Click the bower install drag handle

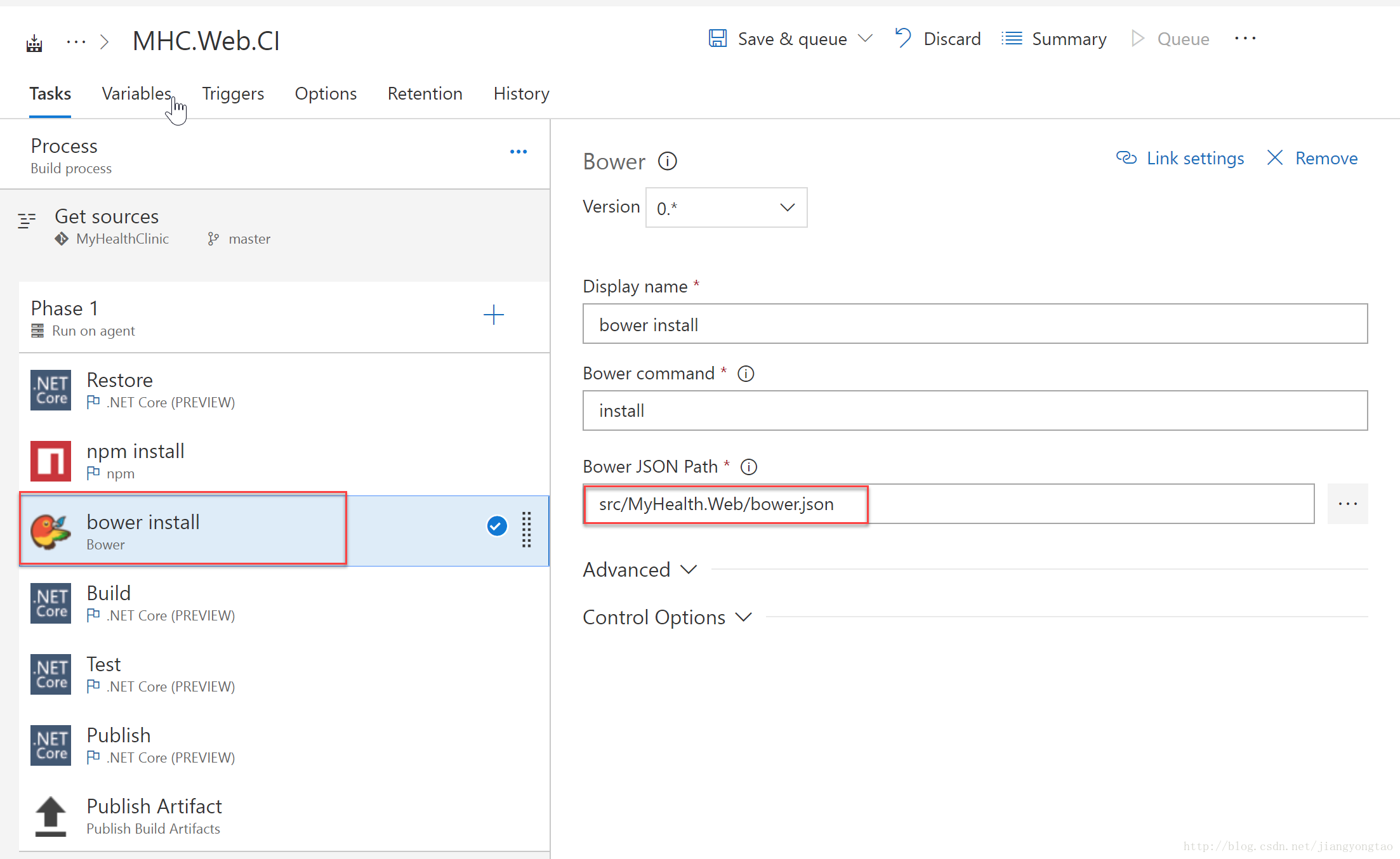click(x=527, y=529)
